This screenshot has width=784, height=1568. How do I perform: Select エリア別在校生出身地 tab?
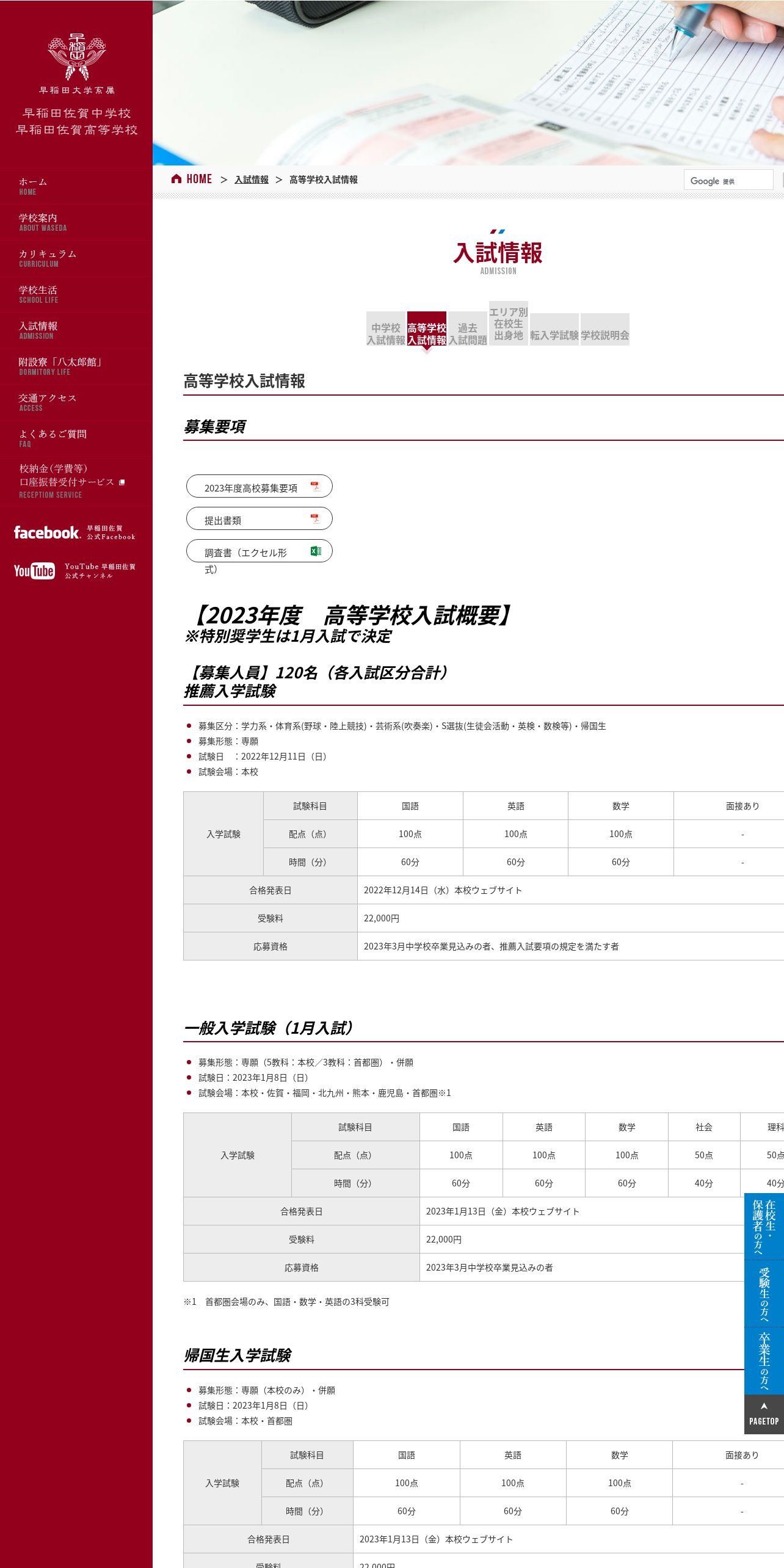click(x=509, y=324)
